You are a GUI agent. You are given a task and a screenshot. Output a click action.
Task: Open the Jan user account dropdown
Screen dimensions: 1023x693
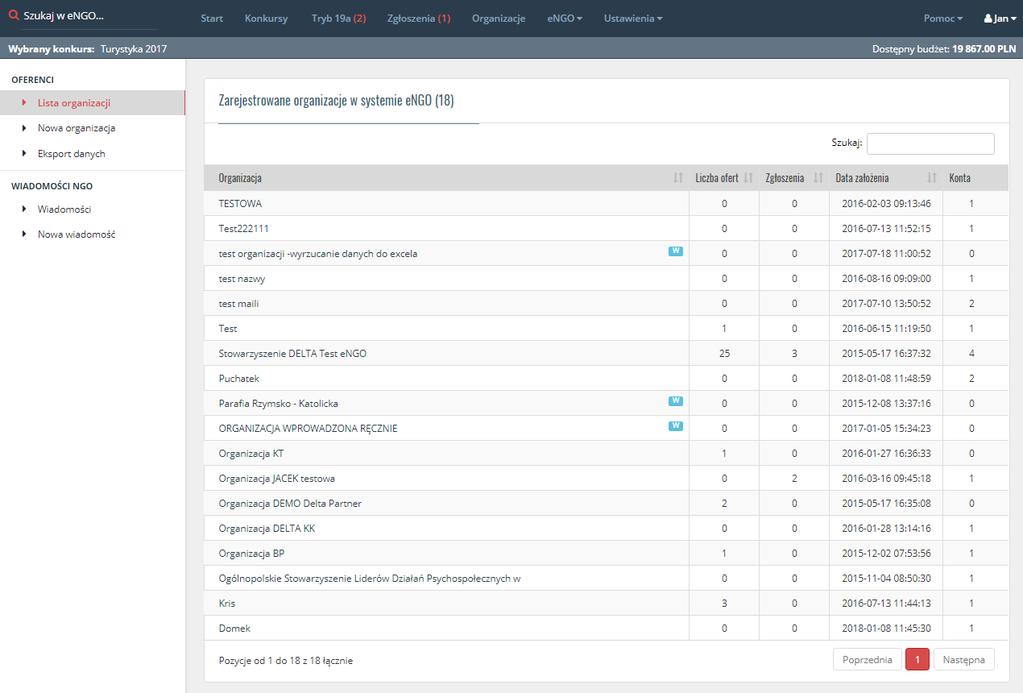coord(1000,18)
